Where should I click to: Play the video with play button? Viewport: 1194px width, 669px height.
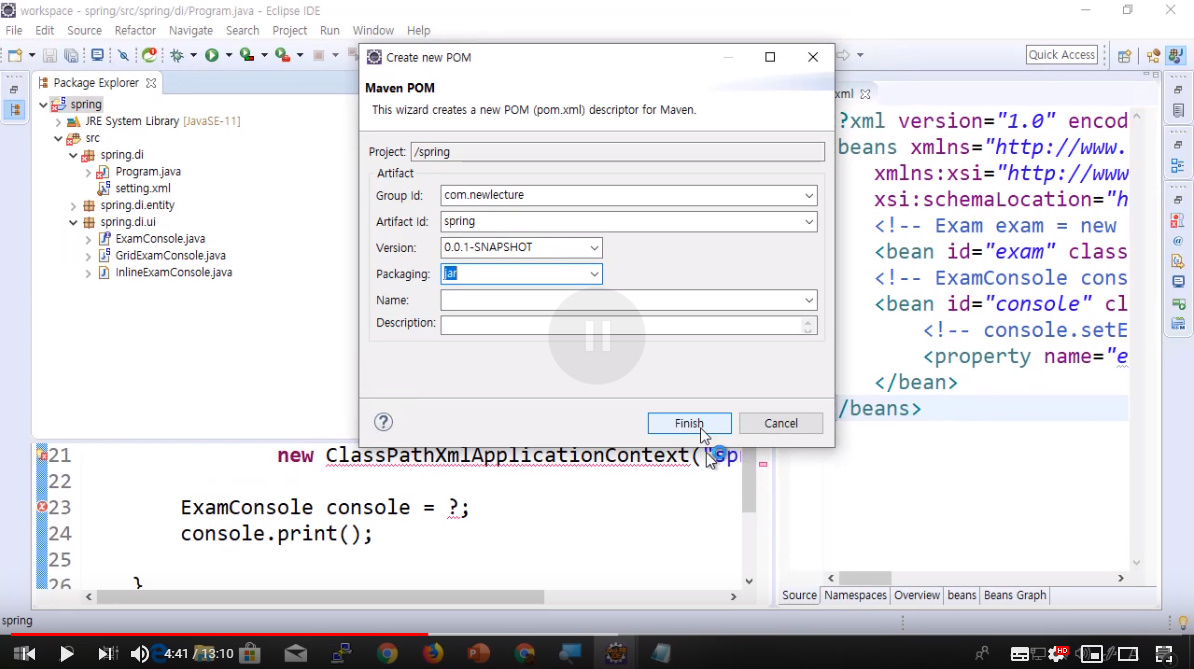tap(66, 653)
